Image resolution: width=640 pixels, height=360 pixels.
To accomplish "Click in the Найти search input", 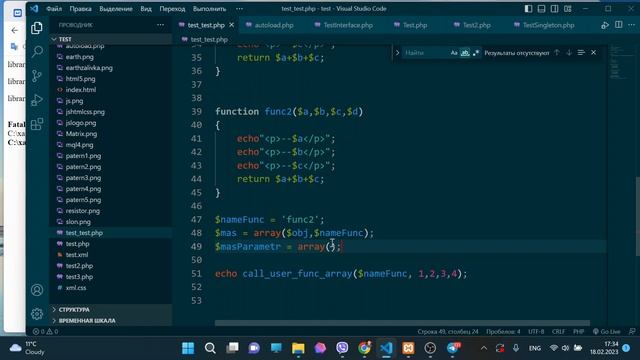I will coord(425,53).
